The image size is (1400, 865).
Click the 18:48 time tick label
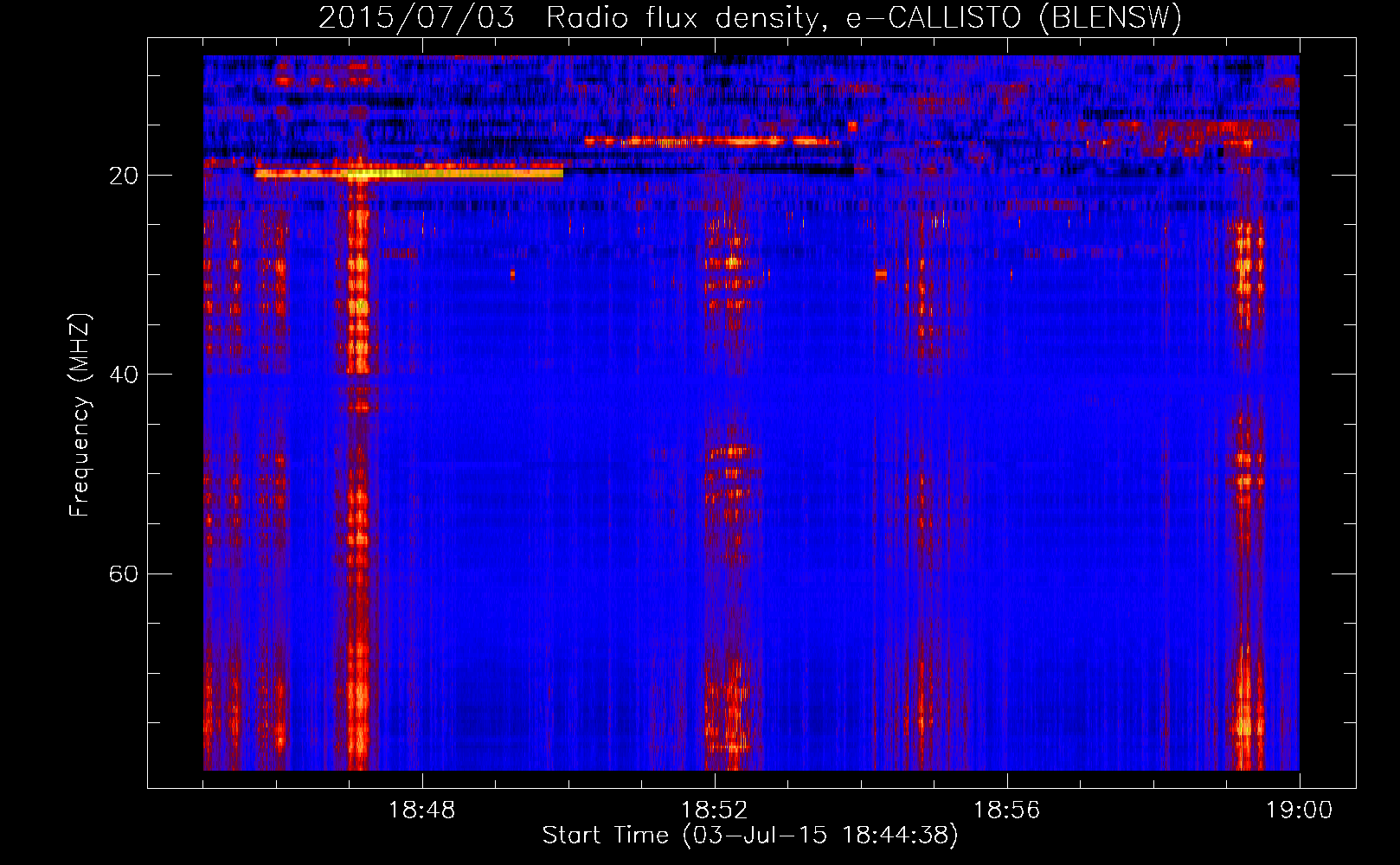coord(422,811)
